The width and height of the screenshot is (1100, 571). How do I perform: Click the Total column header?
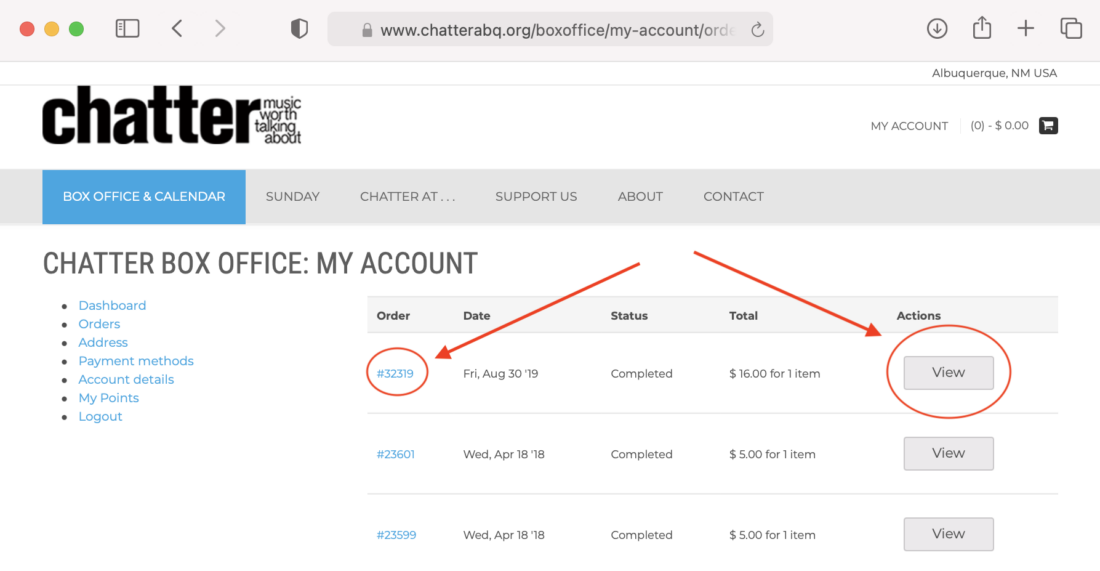pos(743,316)
